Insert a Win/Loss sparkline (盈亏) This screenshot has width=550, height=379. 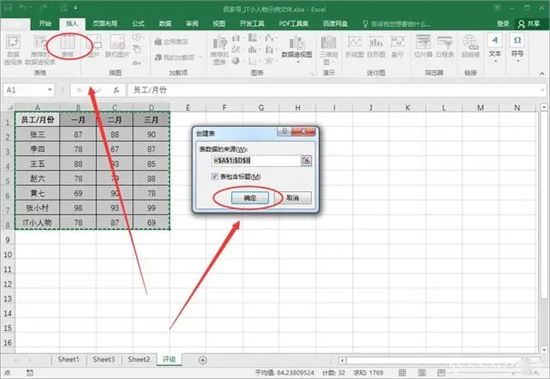click(398, 46)
